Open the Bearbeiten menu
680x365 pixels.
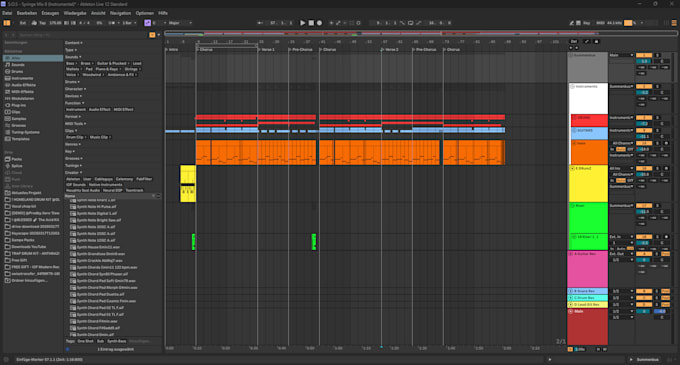[26, 13]
